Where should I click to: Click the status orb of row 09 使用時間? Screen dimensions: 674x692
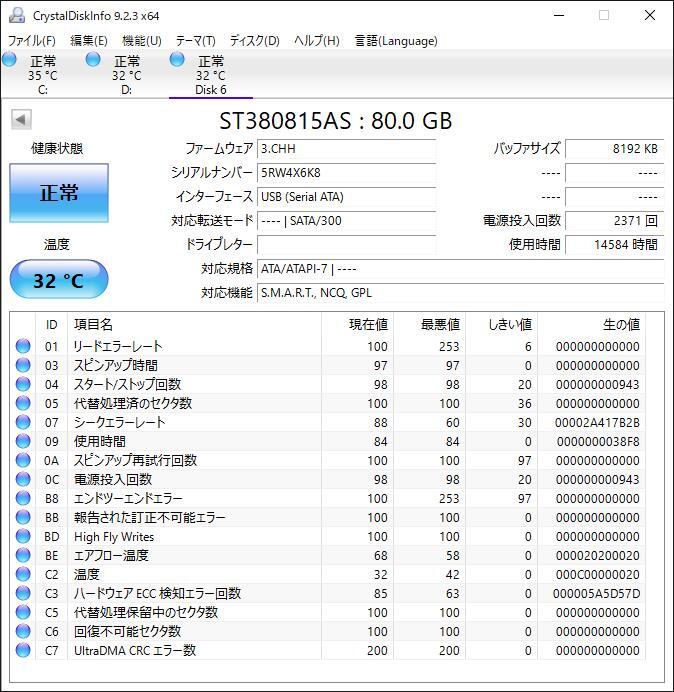[x=23, y=441]
